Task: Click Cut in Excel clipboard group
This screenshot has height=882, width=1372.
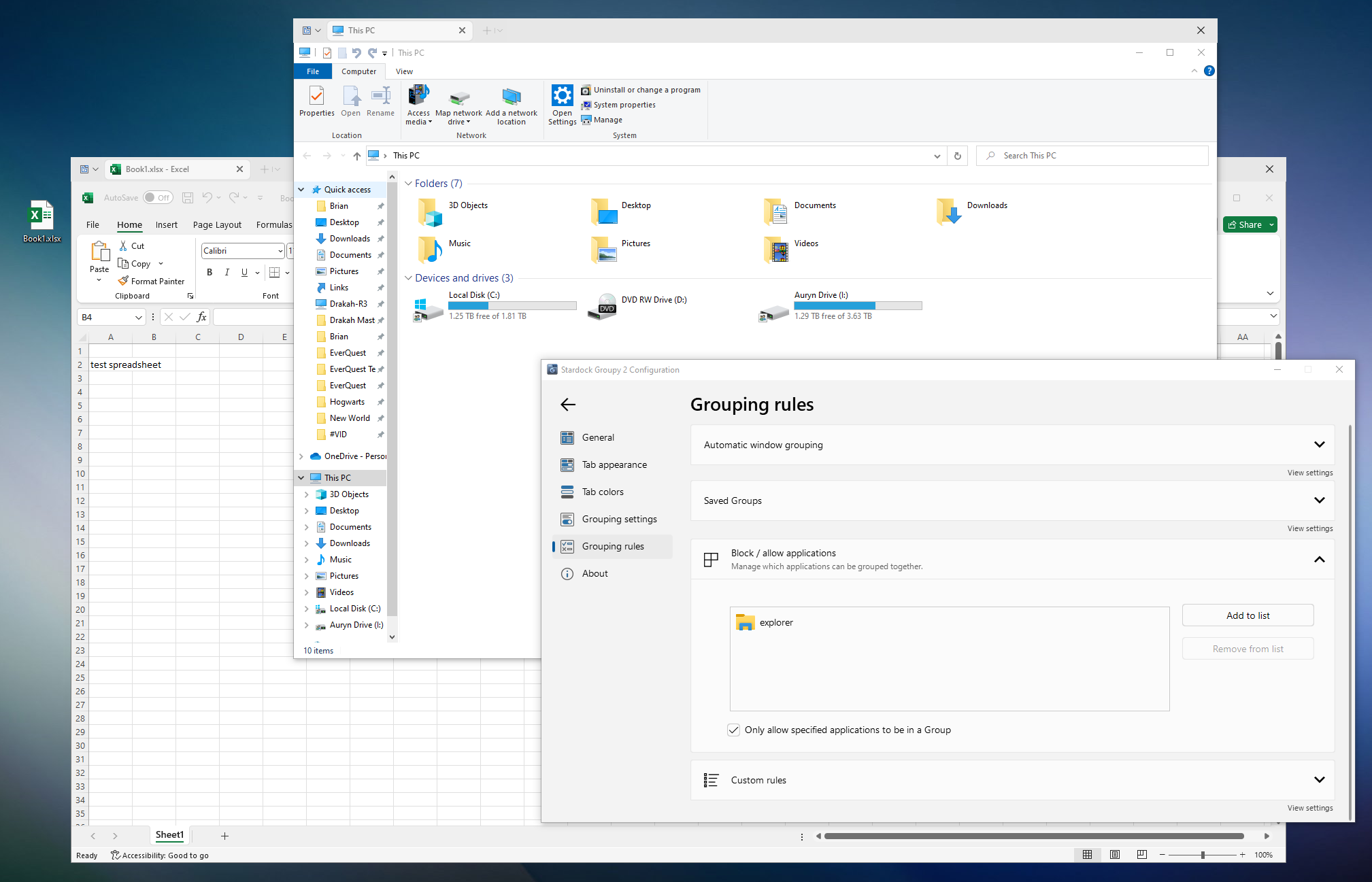Action: coord(131,246)
